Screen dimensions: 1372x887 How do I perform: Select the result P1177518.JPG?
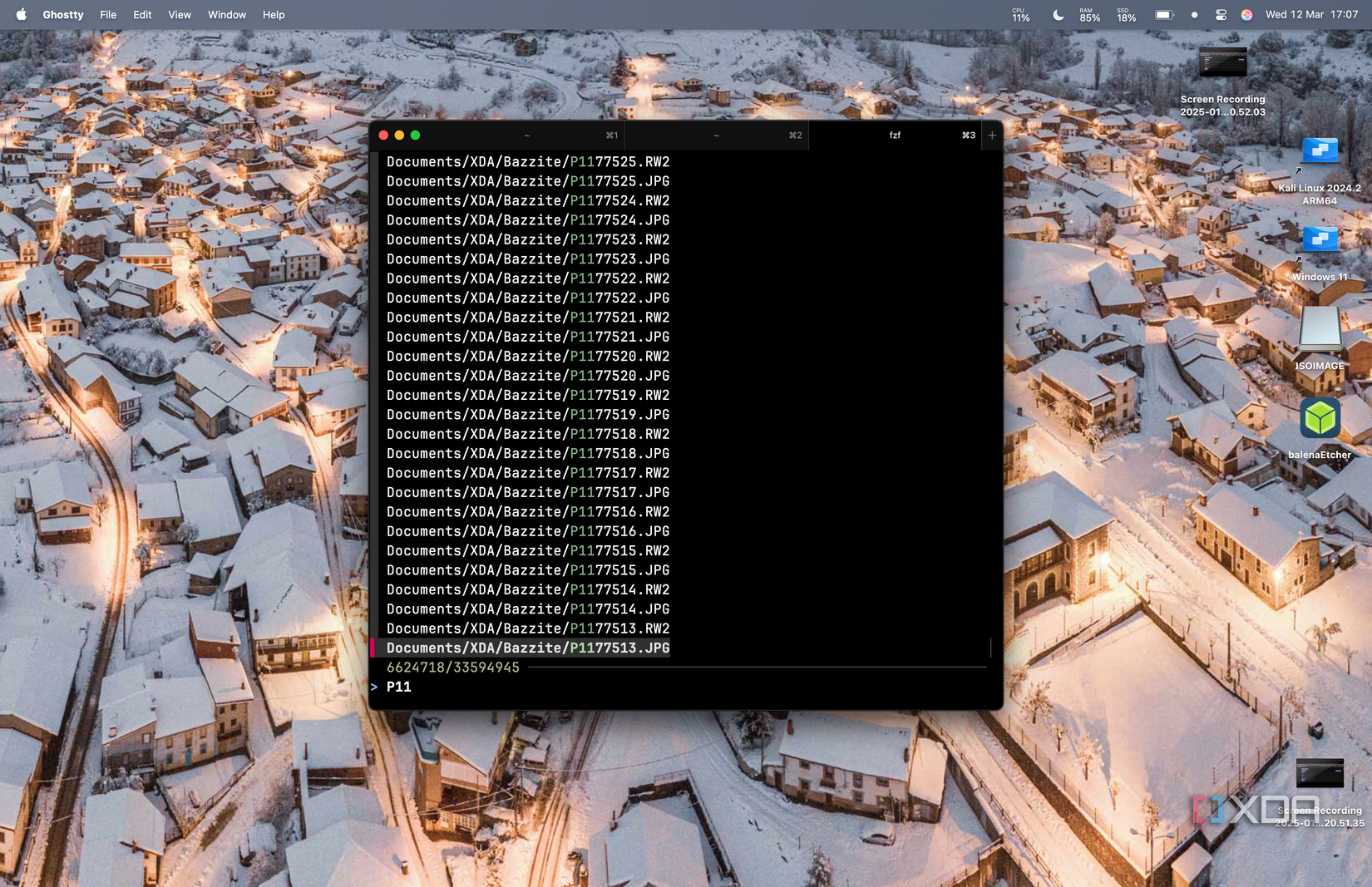point(528,454)
